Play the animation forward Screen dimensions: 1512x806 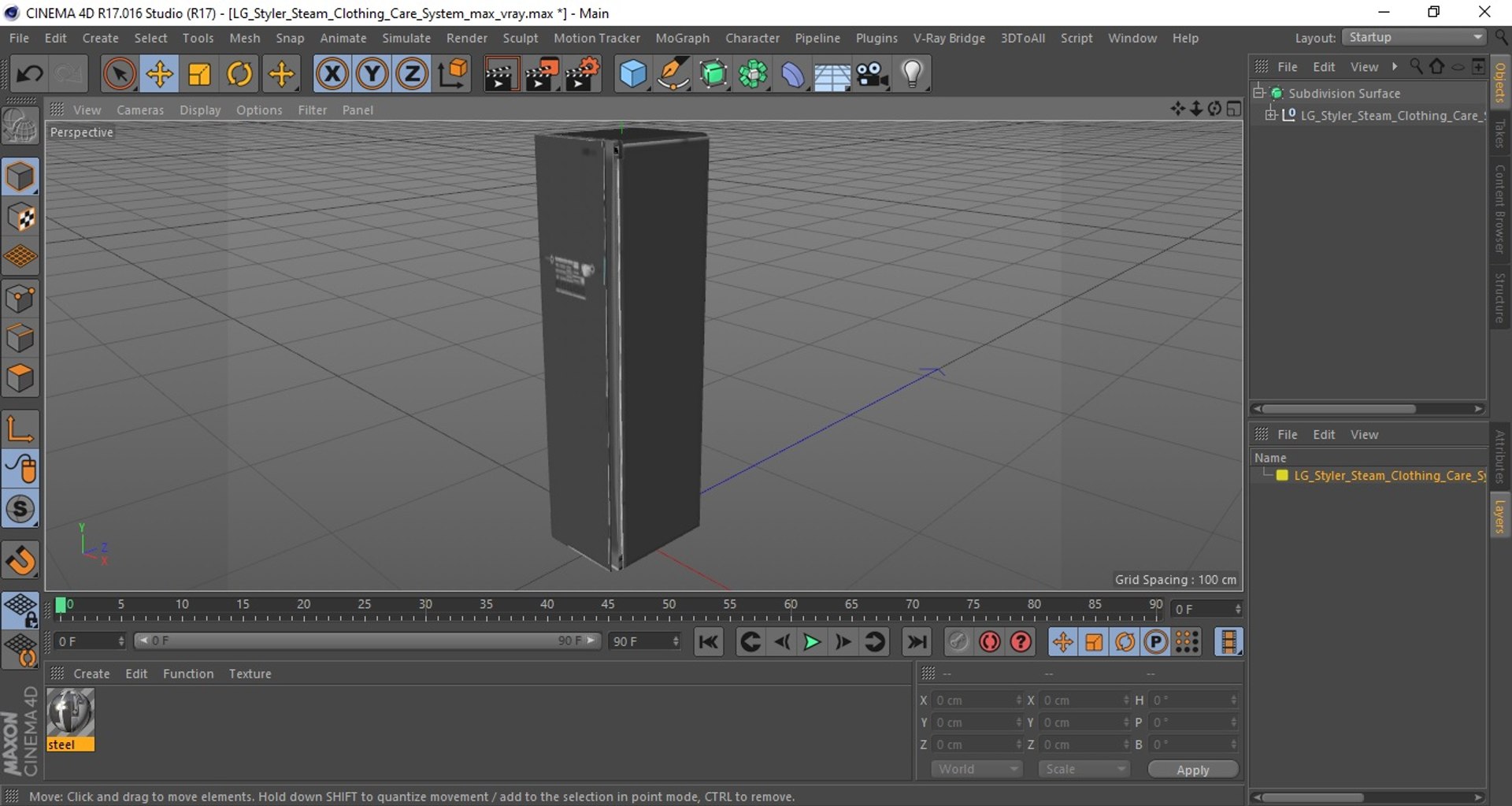point(812,642)
